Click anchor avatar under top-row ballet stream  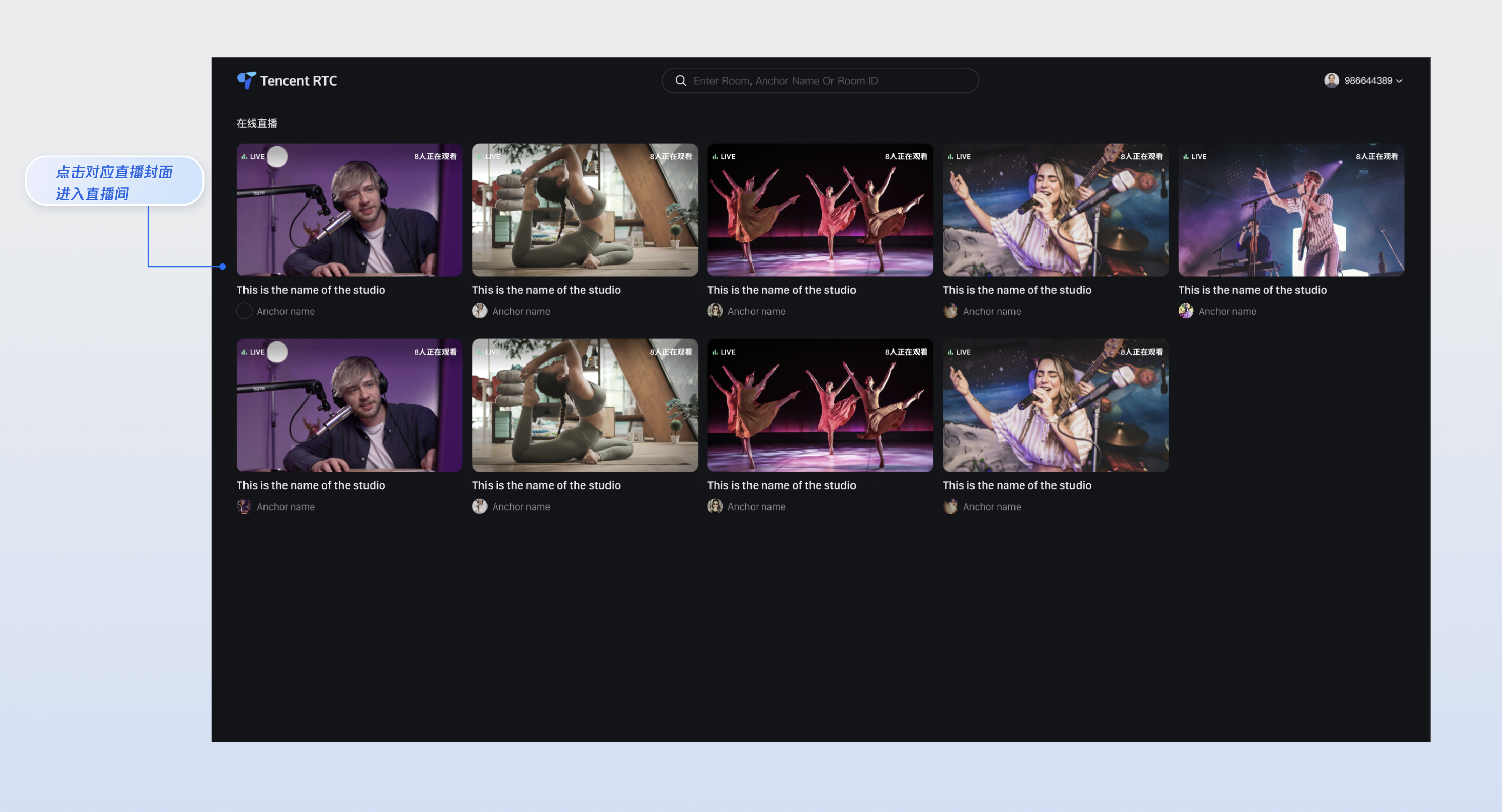[715, 311]
